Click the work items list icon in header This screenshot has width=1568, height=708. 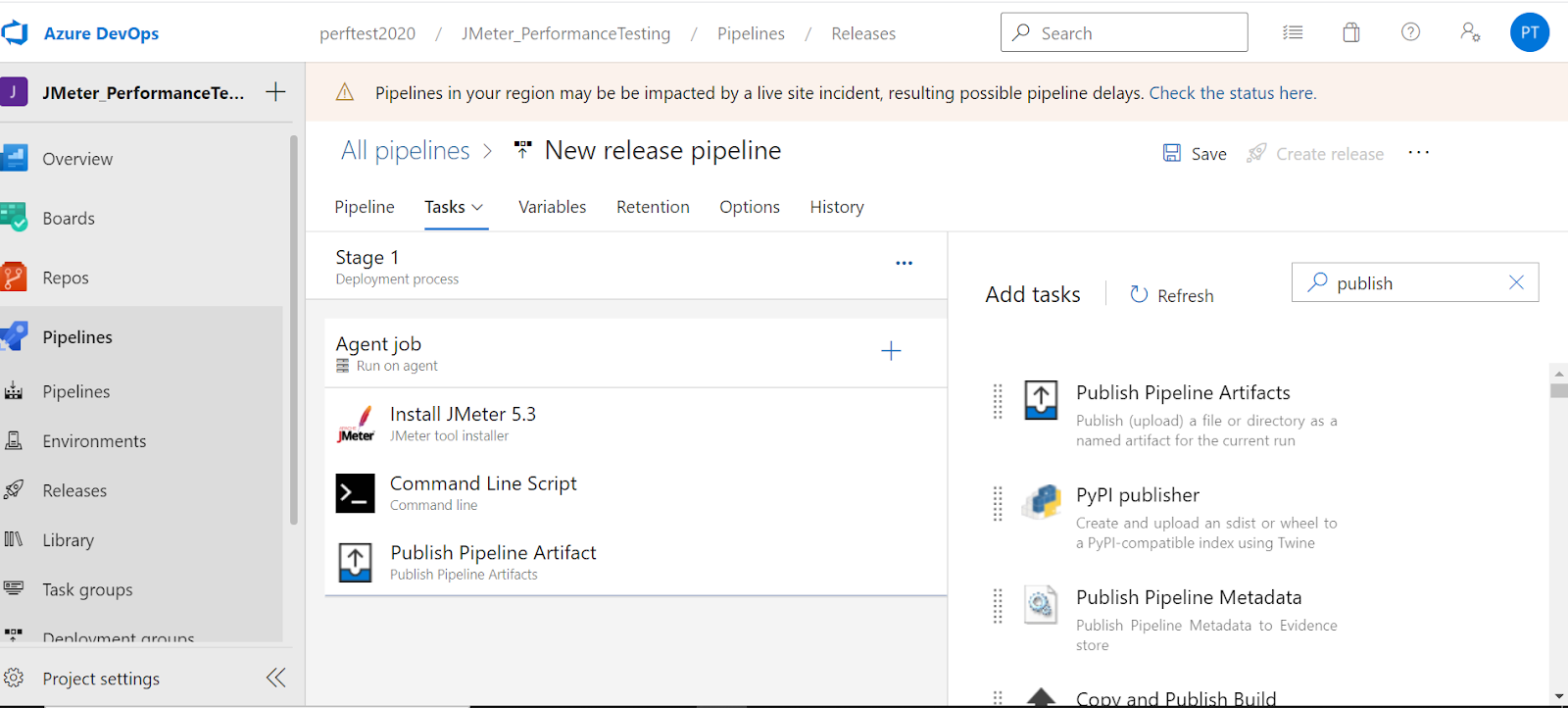pos(1293,32)
